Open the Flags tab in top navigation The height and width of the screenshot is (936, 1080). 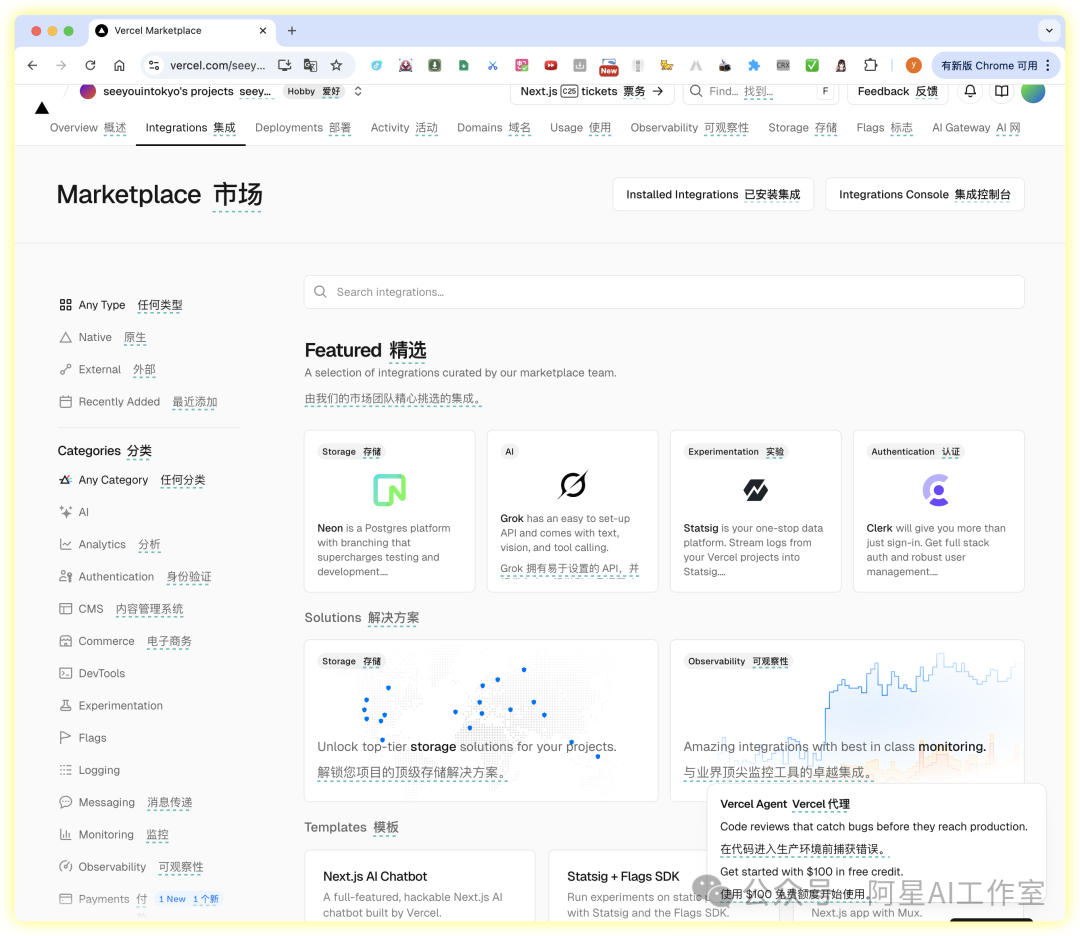click(x=884, y=127)
